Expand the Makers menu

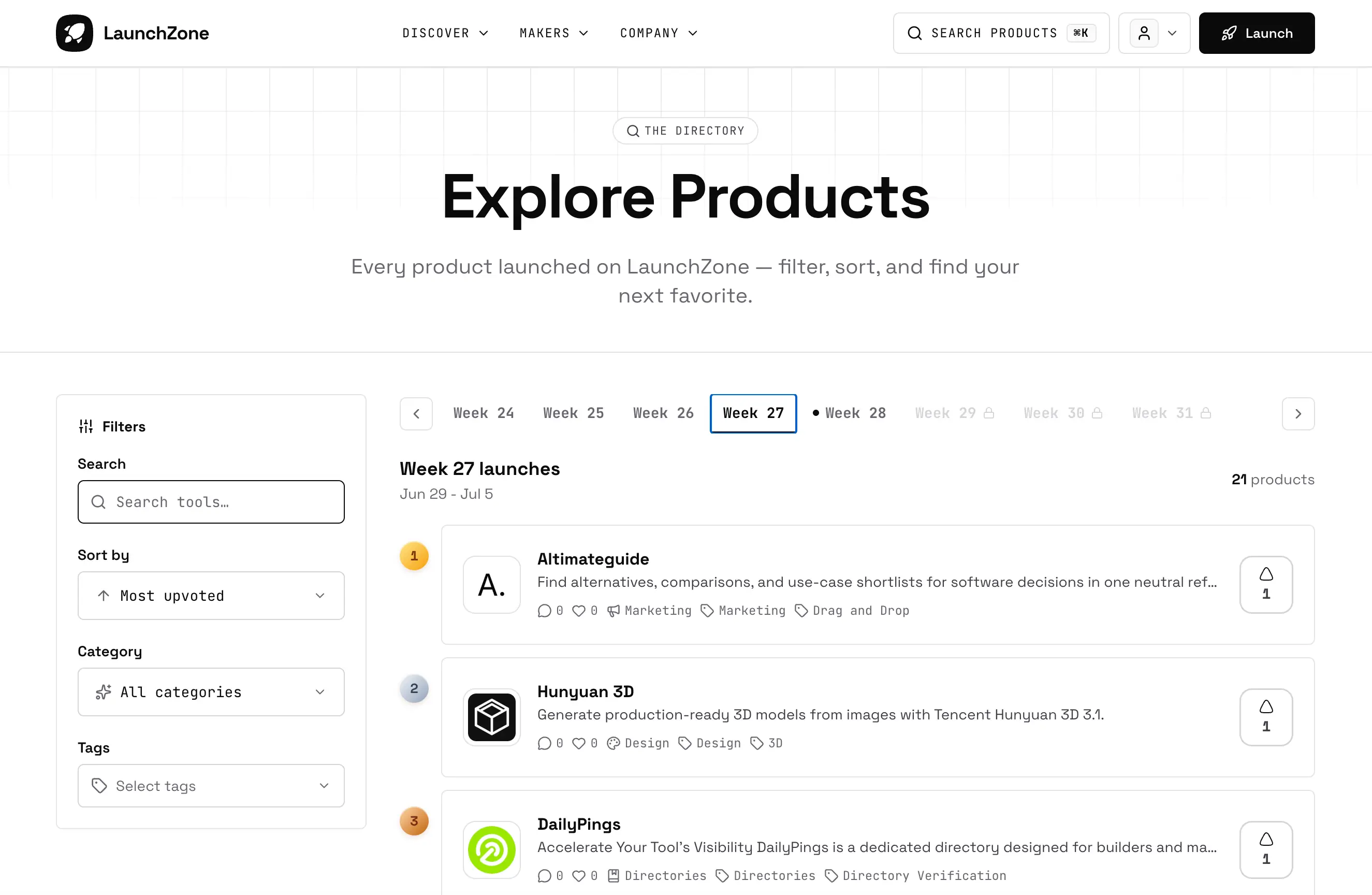553,33
